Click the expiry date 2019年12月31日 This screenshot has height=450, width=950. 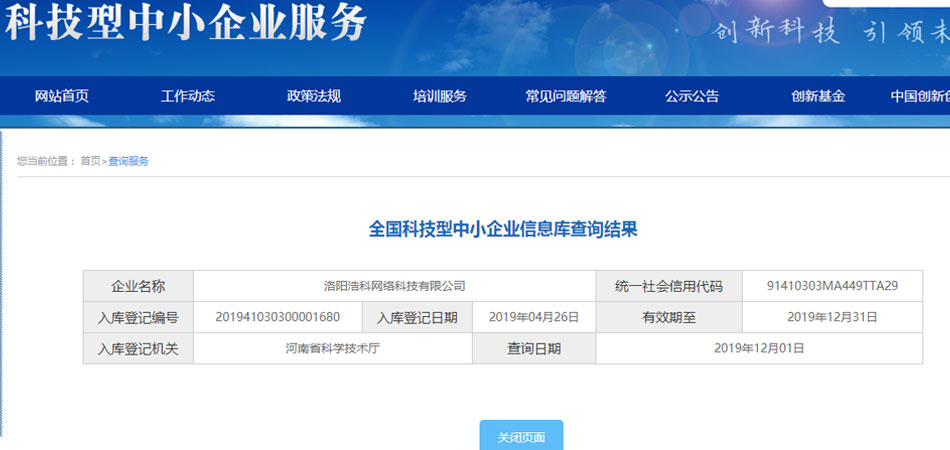pos(832,317)
